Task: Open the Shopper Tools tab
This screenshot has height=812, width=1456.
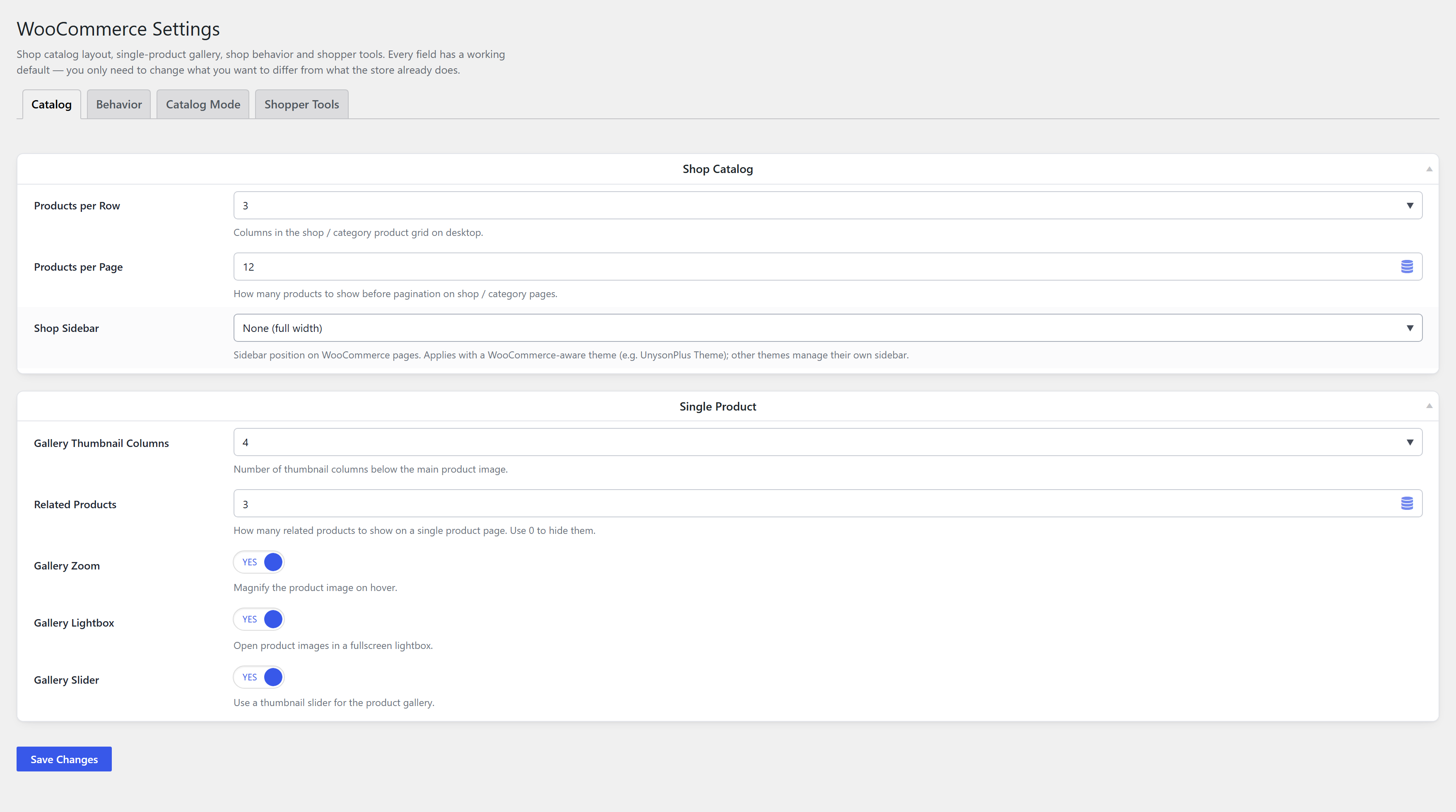Action: (x=302, y=105)
